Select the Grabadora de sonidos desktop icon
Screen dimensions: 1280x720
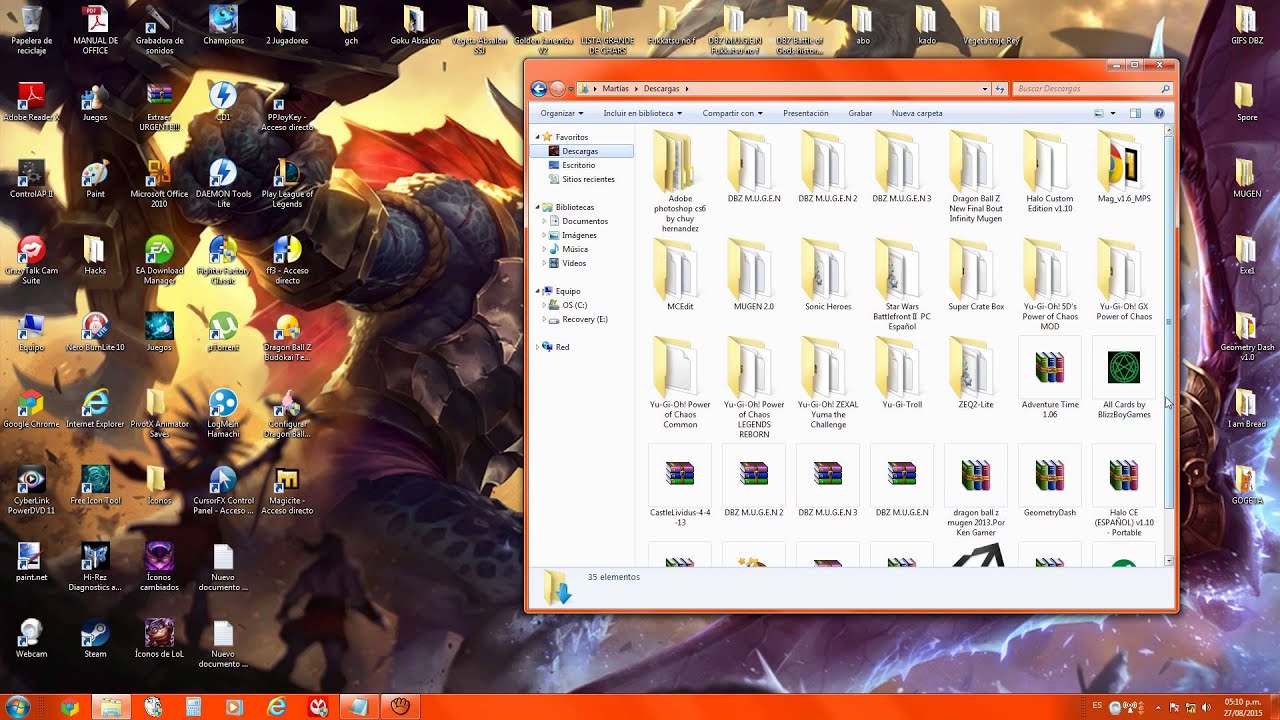(x=159, y=29)
